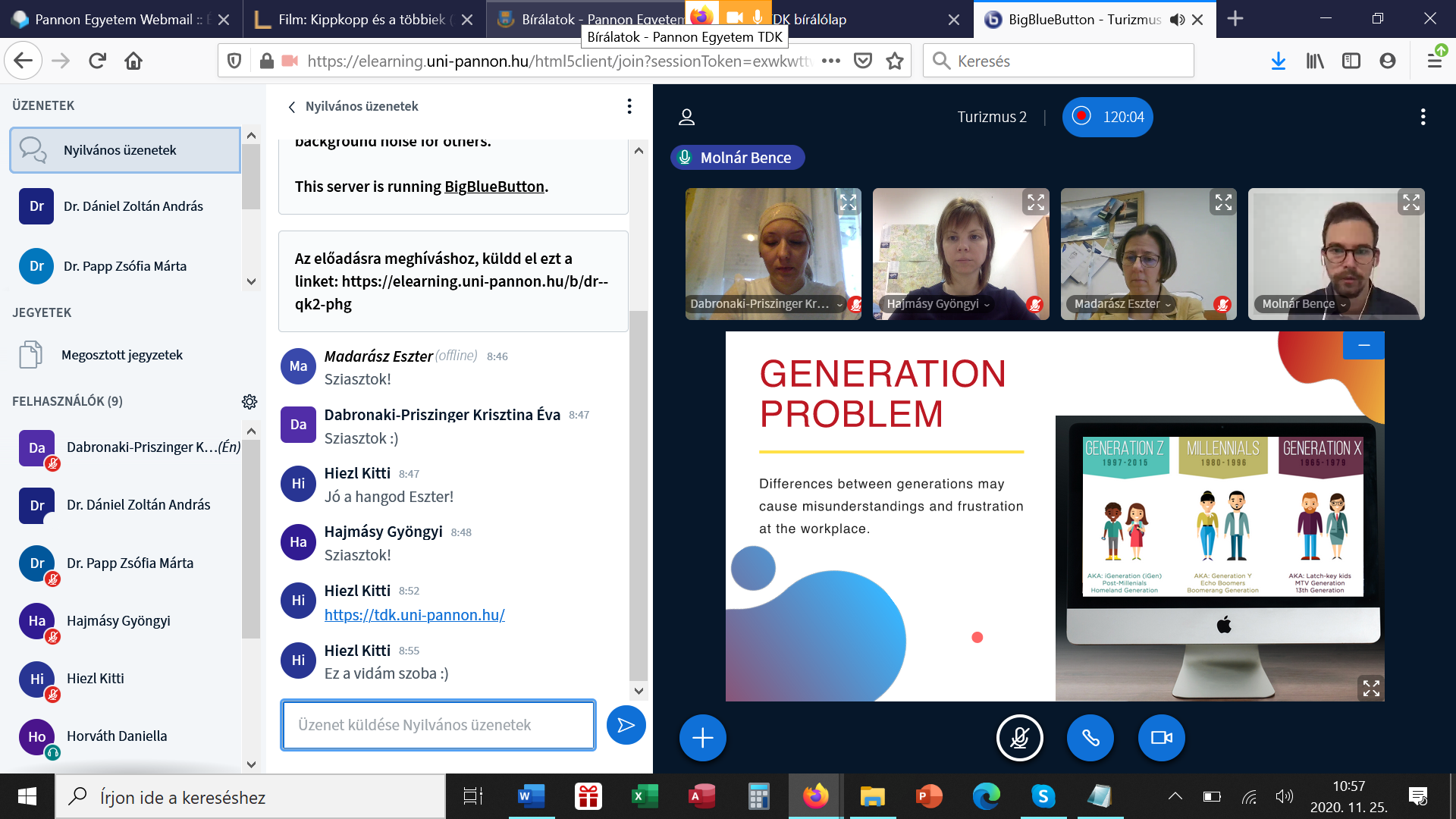Viewport: 1456px width, 819px height.
Task: Toggle the webcam share button
Action: (1161, 738)
